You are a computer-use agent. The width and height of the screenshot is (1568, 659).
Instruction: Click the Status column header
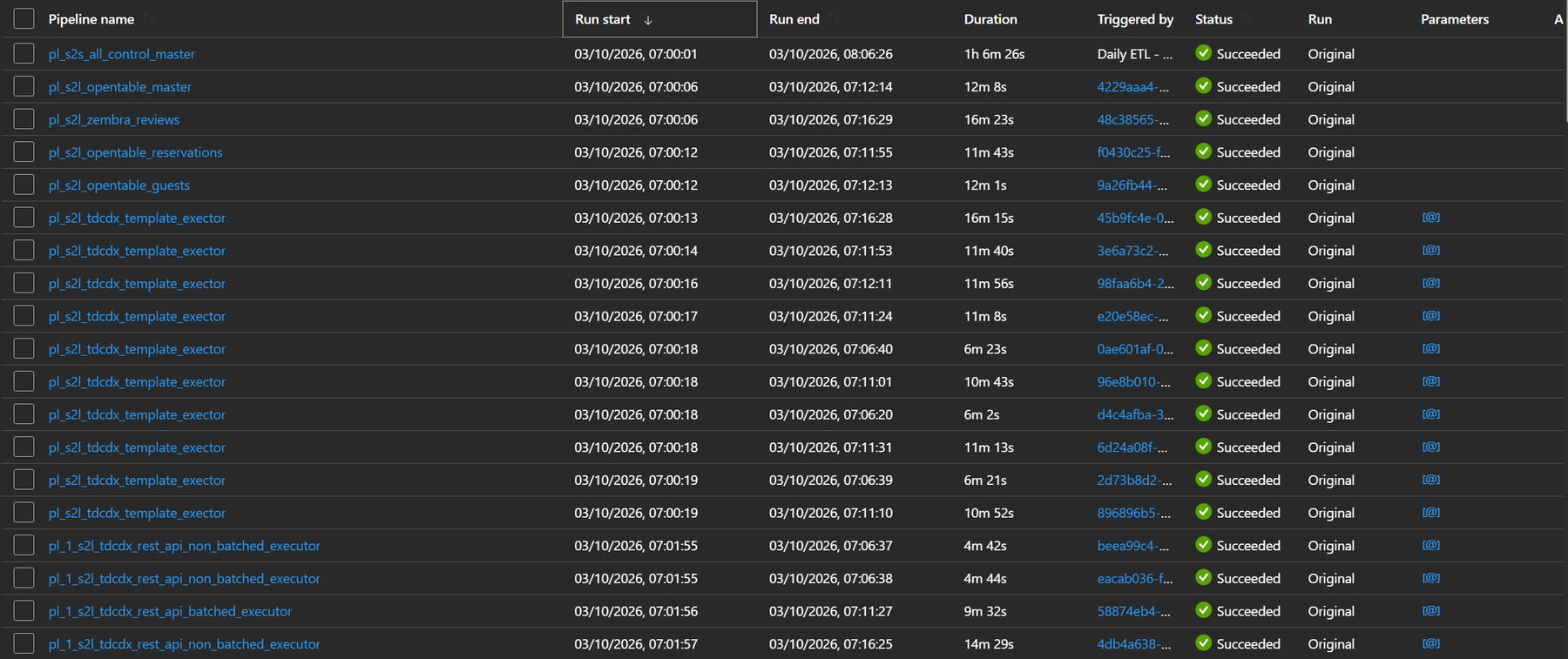1213,19
